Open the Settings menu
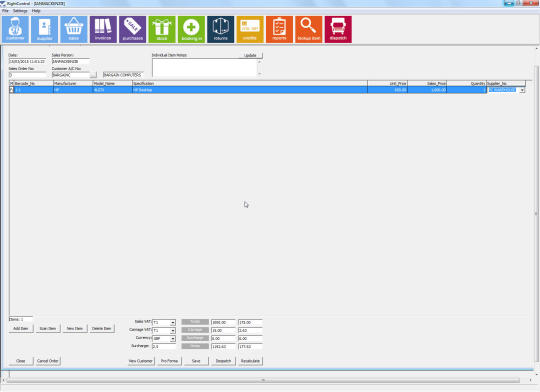This screenshot has width=540, height=392. coord(20,11)
